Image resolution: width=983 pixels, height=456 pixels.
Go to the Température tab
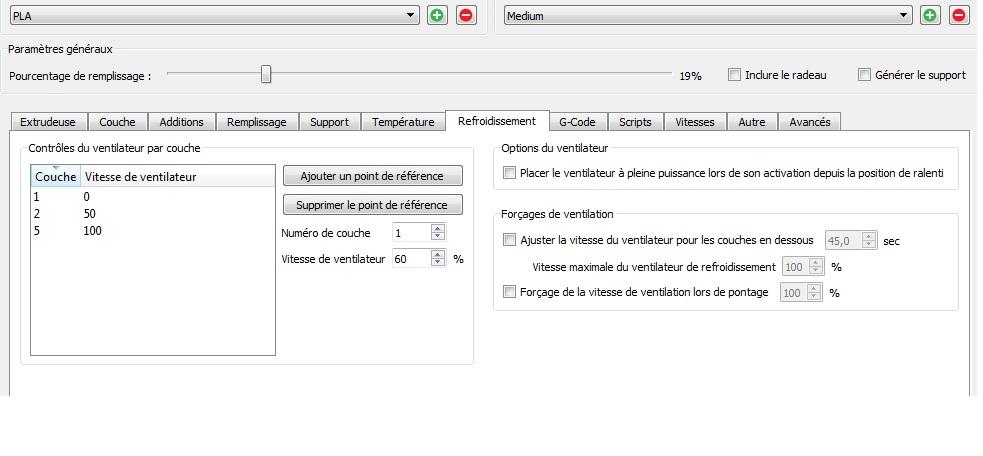402,122
